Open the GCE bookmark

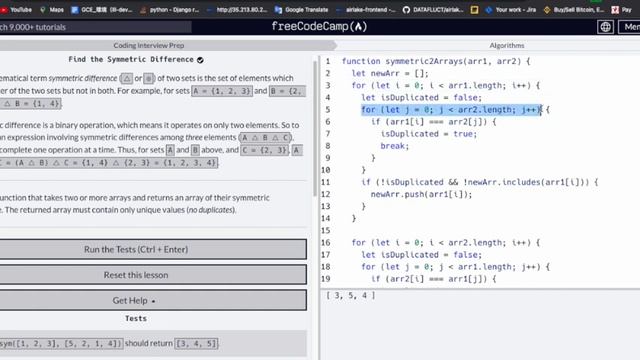(102, 9)
